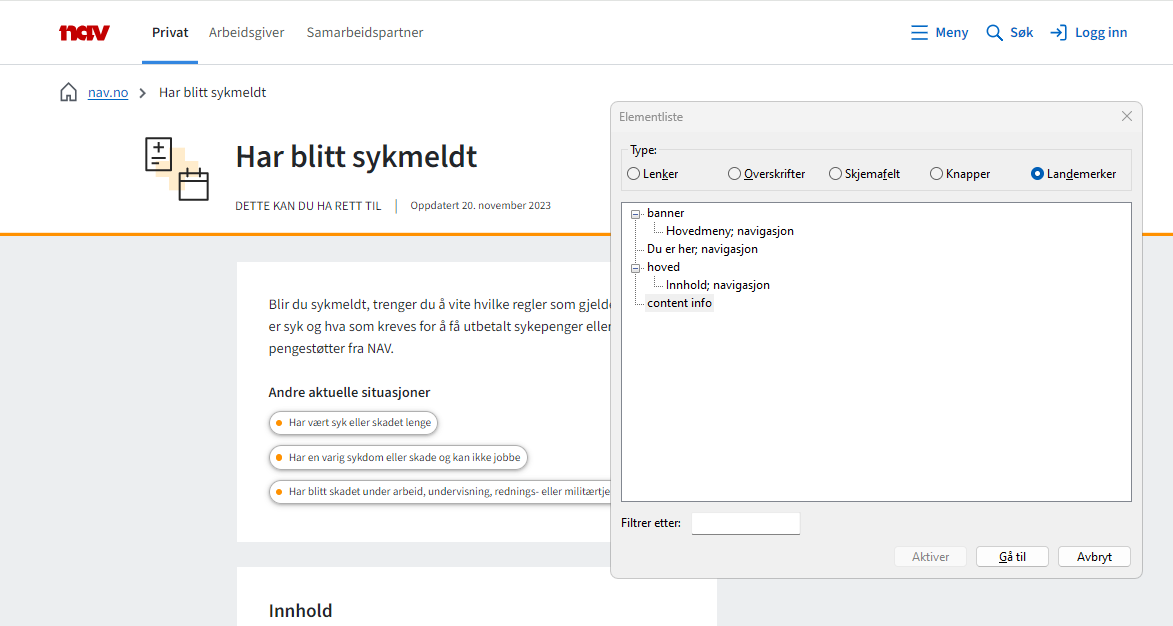
Task: Click the home breadcrumb icon
Action: coord(67,91)
